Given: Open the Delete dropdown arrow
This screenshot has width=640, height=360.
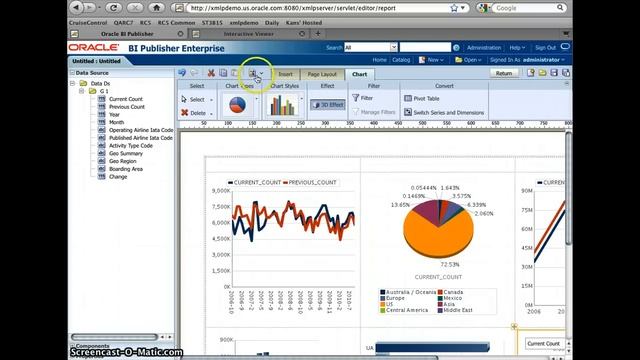Looking at the screenshot, I should point(211,113).
